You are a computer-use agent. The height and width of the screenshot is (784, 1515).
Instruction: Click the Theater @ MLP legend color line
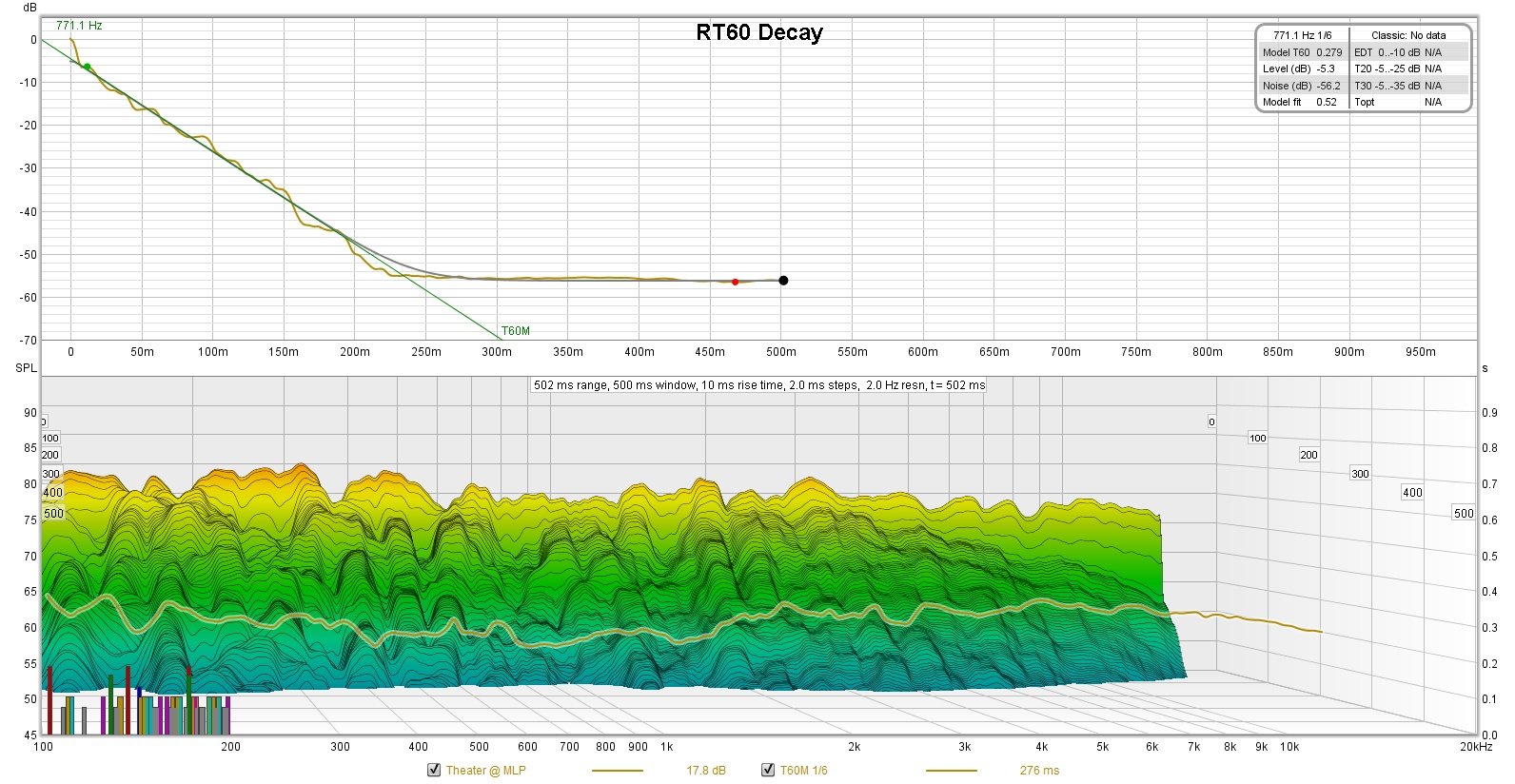(x=617, y=771)
